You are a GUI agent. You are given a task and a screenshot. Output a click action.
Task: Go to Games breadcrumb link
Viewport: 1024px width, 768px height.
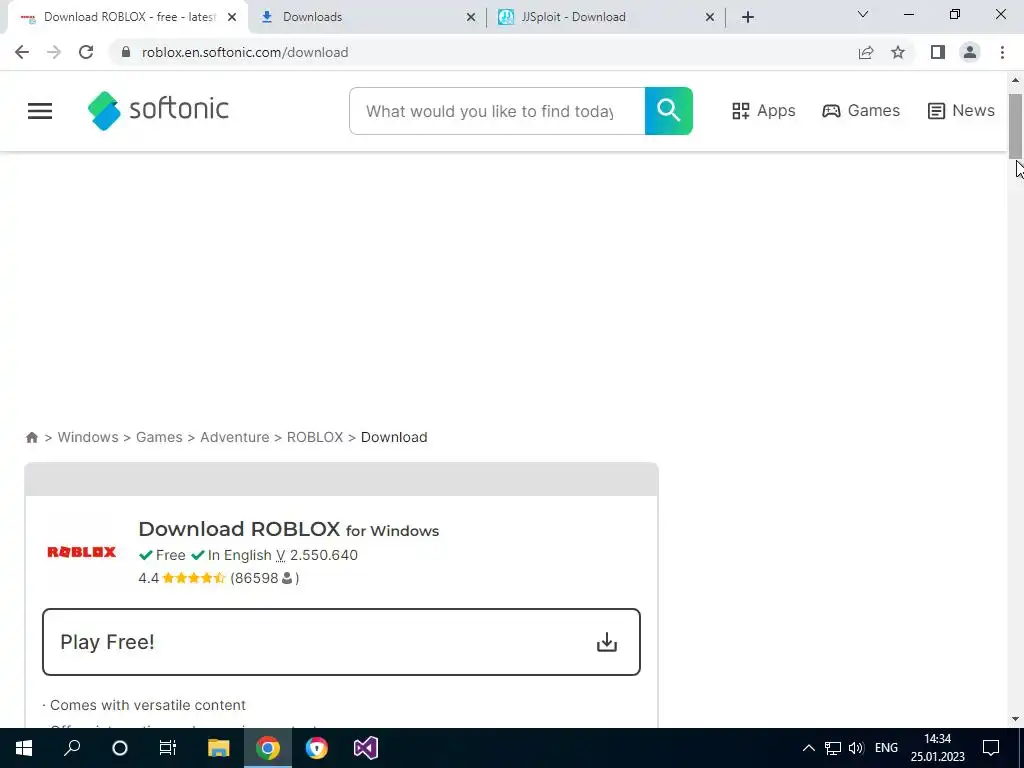coord(159,437)
